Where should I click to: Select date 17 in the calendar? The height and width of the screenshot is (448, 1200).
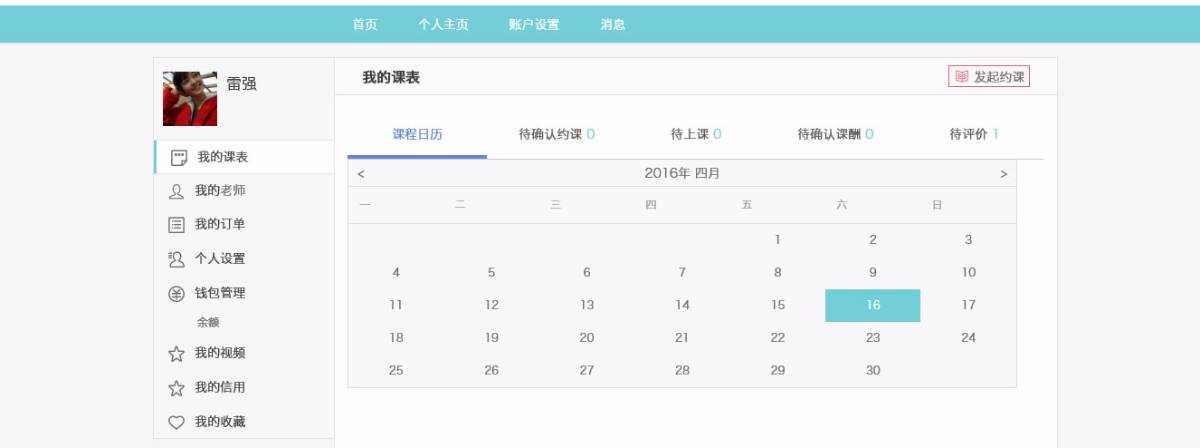pos(968,305)
